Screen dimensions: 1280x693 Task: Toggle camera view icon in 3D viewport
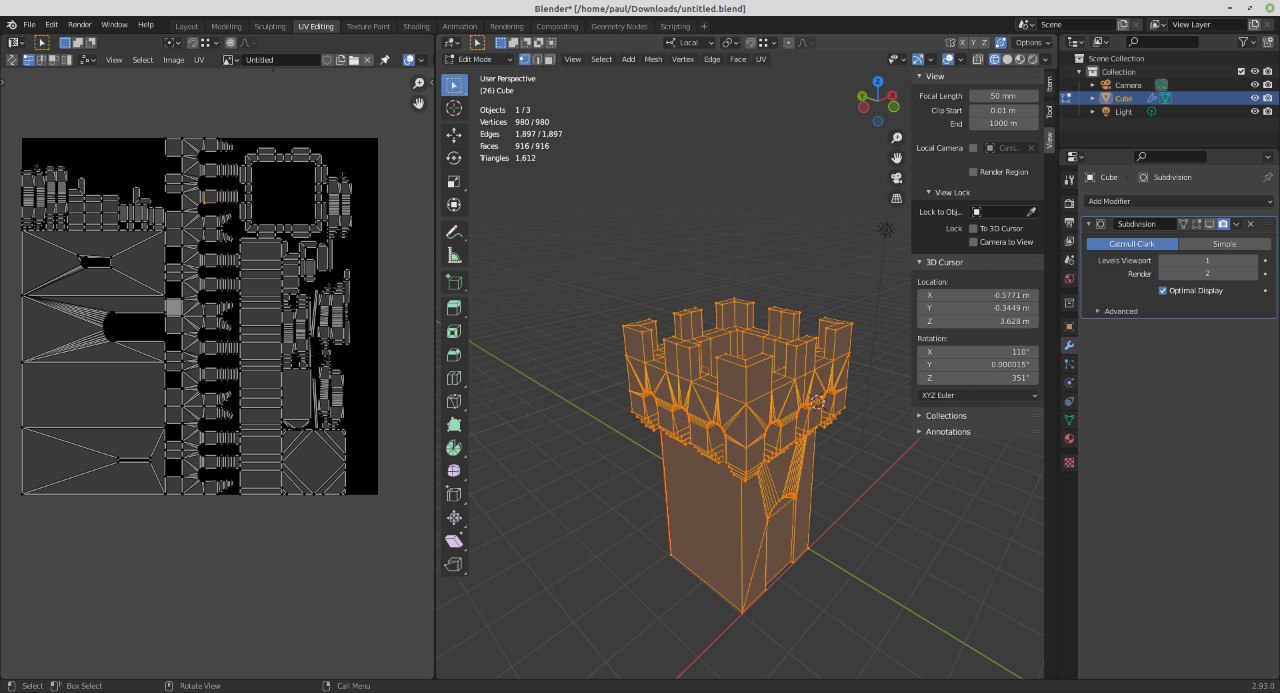pos(897,178)
